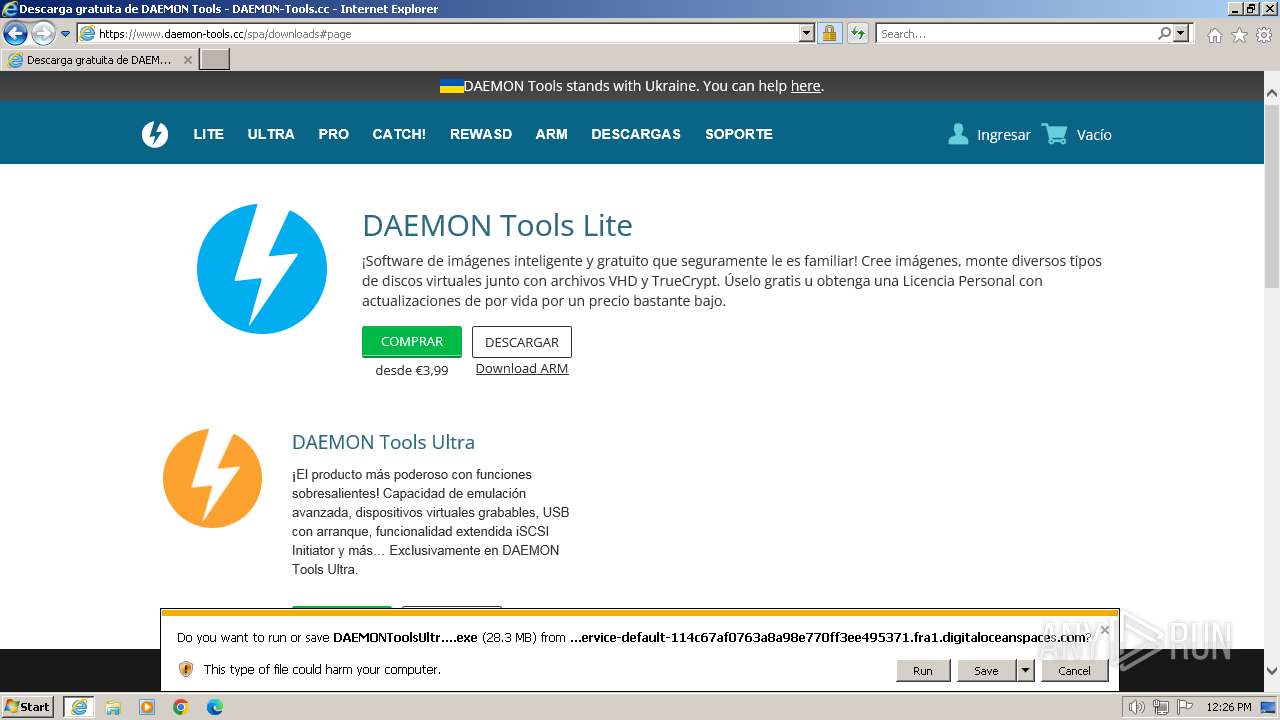Click the blue DAEMON Tools Lite logo

tap(262, 268)
